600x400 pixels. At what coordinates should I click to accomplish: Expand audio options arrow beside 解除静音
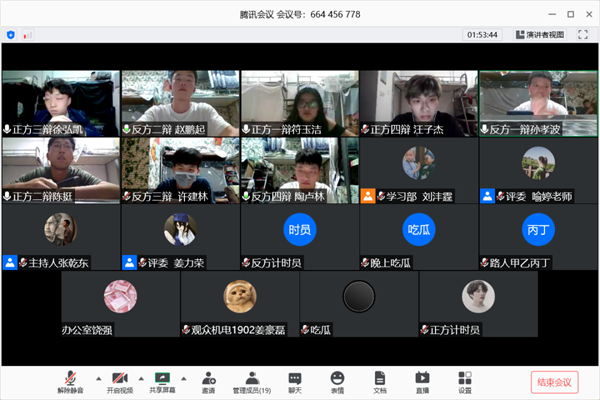click(x=99, y=379)
